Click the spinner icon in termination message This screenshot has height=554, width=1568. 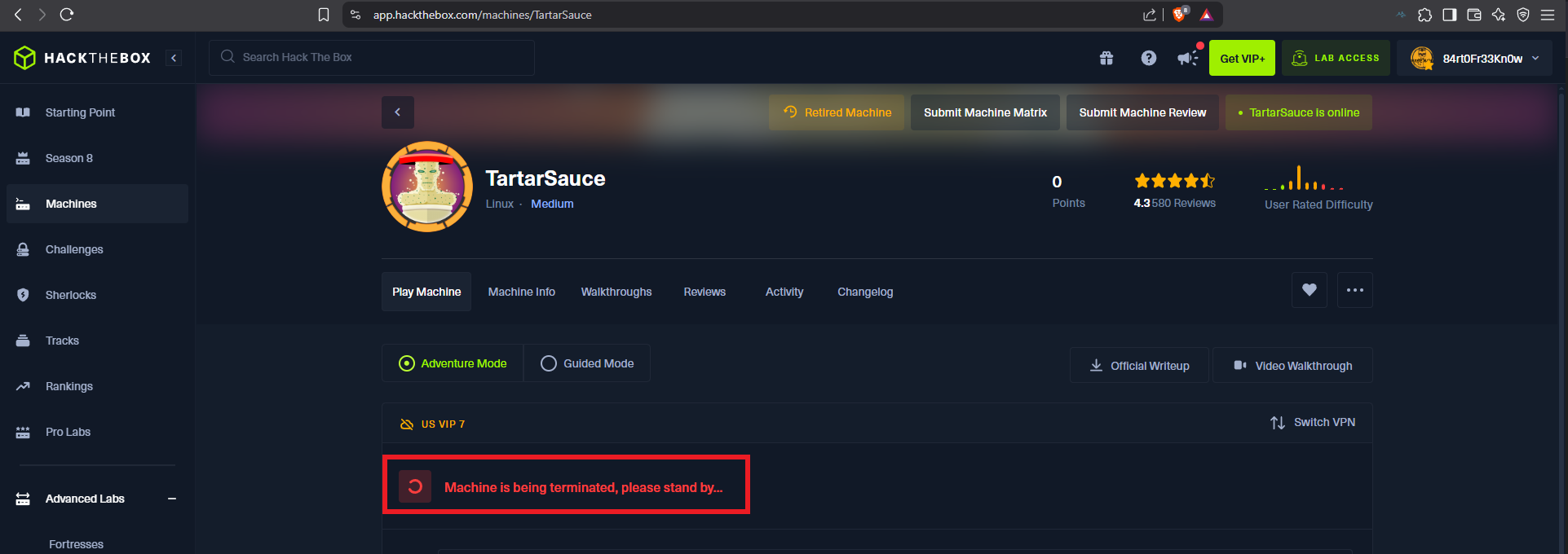coord(415,486)
